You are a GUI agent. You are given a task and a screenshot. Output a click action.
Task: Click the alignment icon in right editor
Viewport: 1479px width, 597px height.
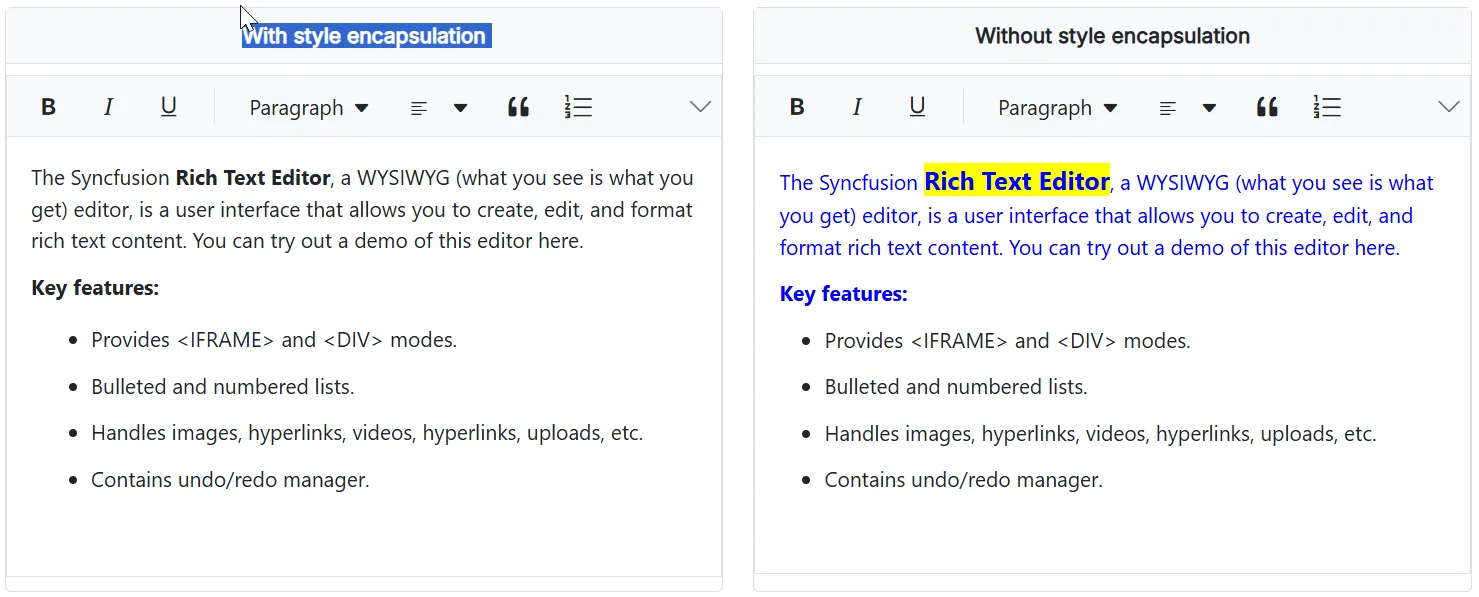[x=1167, y=108]
